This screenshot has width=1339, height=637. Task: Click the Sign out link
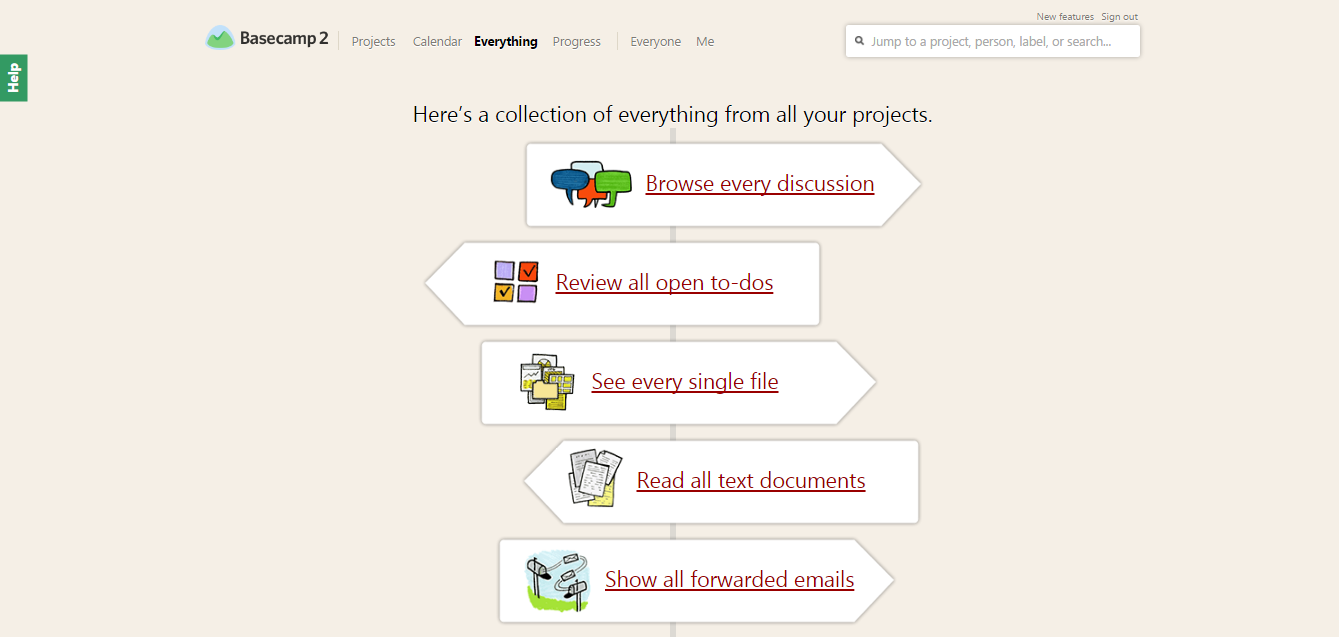(1119, 17)
